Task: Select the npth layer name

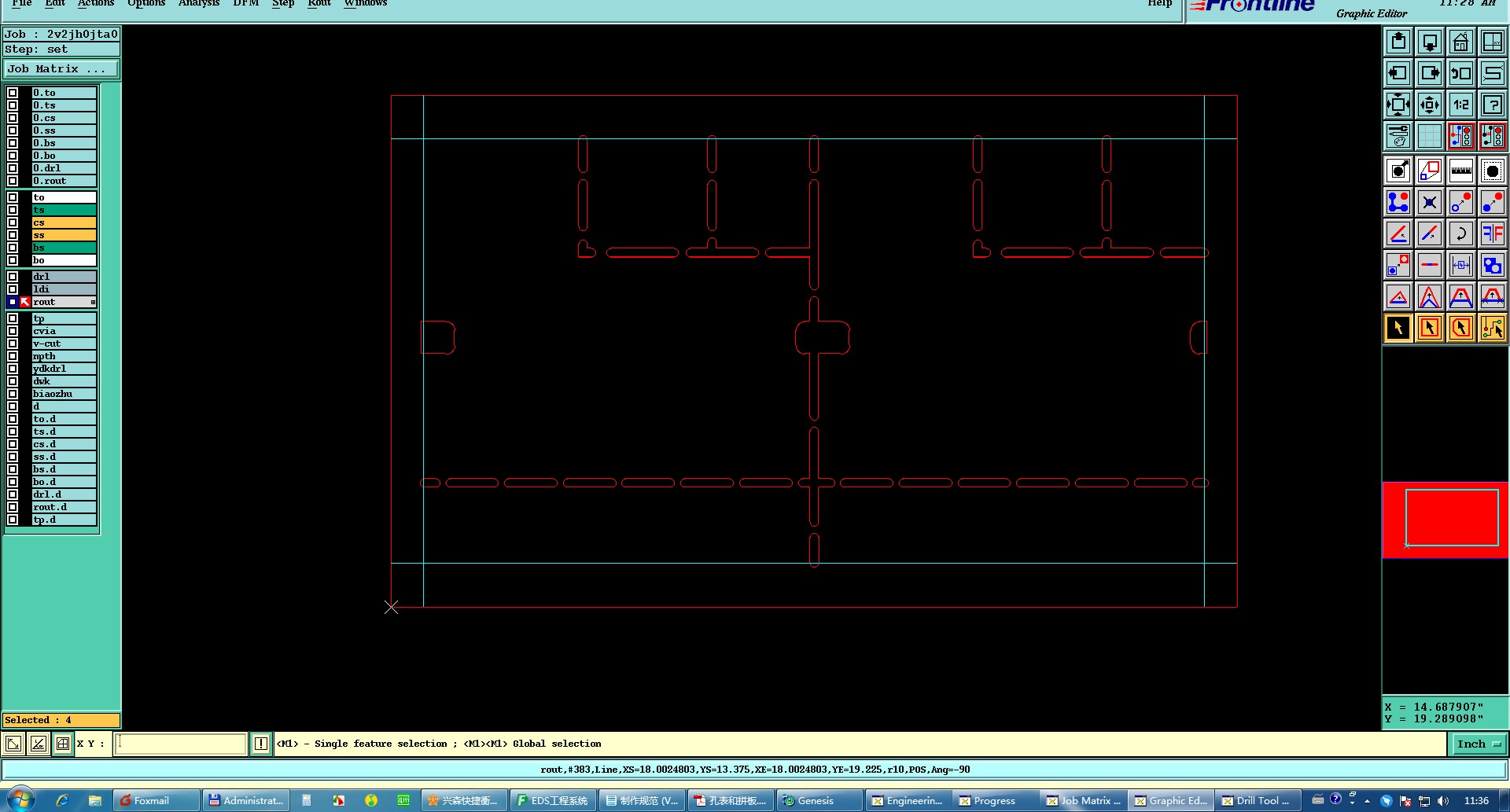Action: 64,356
